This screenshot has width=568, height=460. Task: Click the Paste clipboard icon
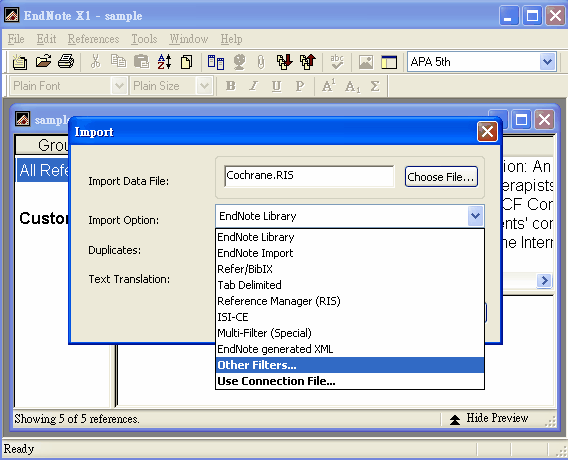point(141,62)
